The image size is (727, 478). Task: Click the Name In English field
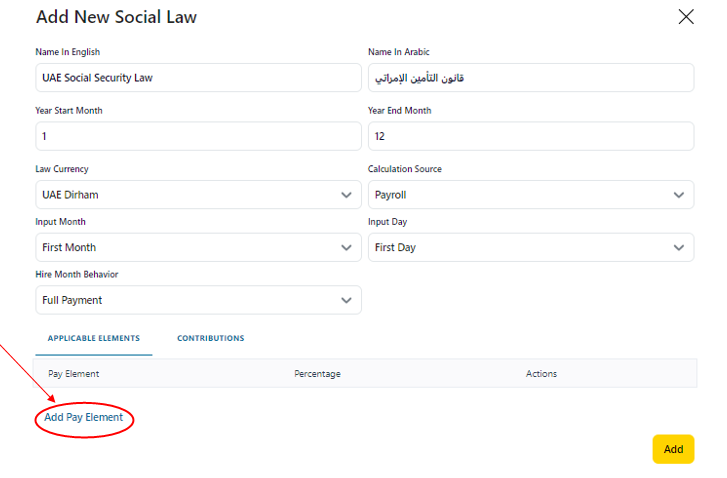pyautogui.click(x=198, y=78)
